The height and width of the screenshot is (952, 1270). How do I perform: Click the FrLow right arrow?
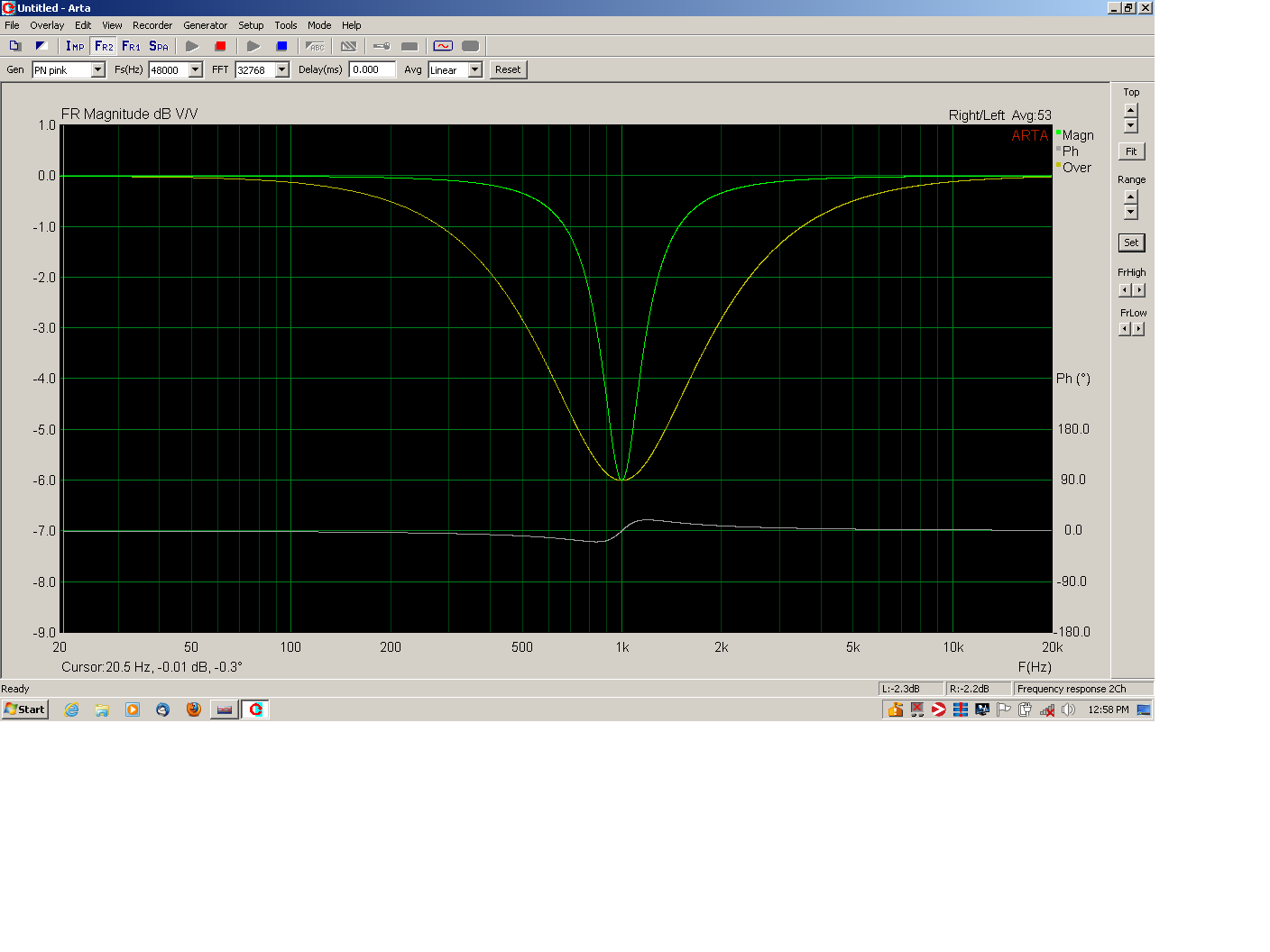point(1139,329)
